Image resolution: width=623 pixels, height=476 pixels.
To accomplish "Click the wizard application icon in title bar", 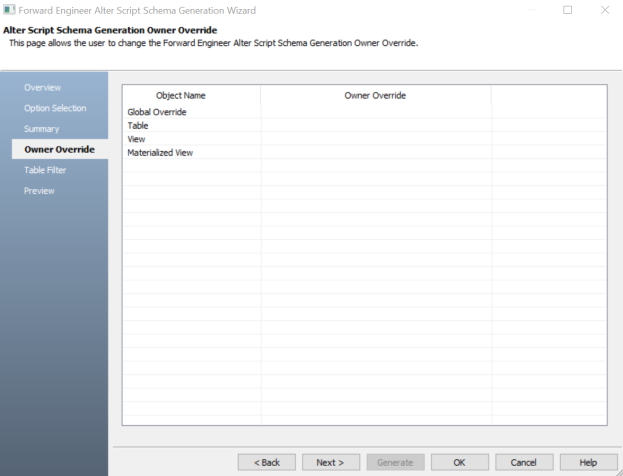I will click(x=9, y=10).
